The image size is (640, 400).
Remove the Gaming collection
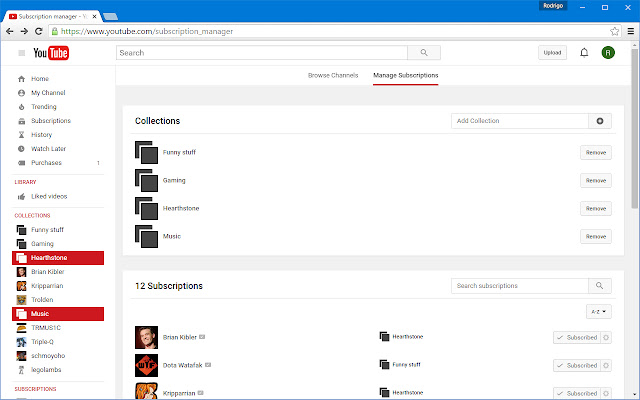click(596, 180)
